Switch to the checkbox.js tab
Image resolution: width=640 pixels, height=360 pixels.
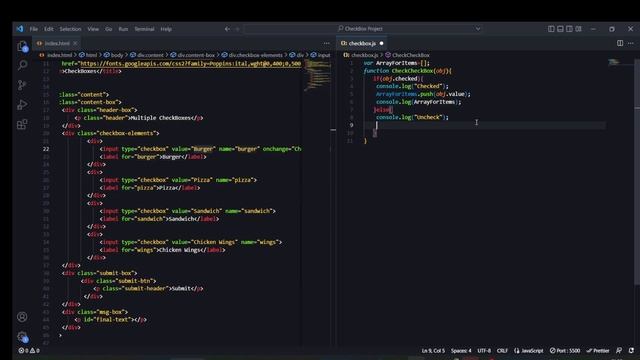click(x=362, y=43)
